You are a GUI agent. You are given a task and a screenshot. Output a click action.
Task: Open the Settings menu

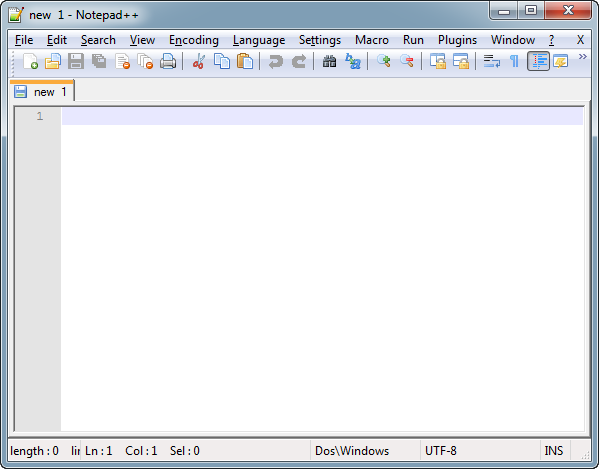(x=320, y=40)
